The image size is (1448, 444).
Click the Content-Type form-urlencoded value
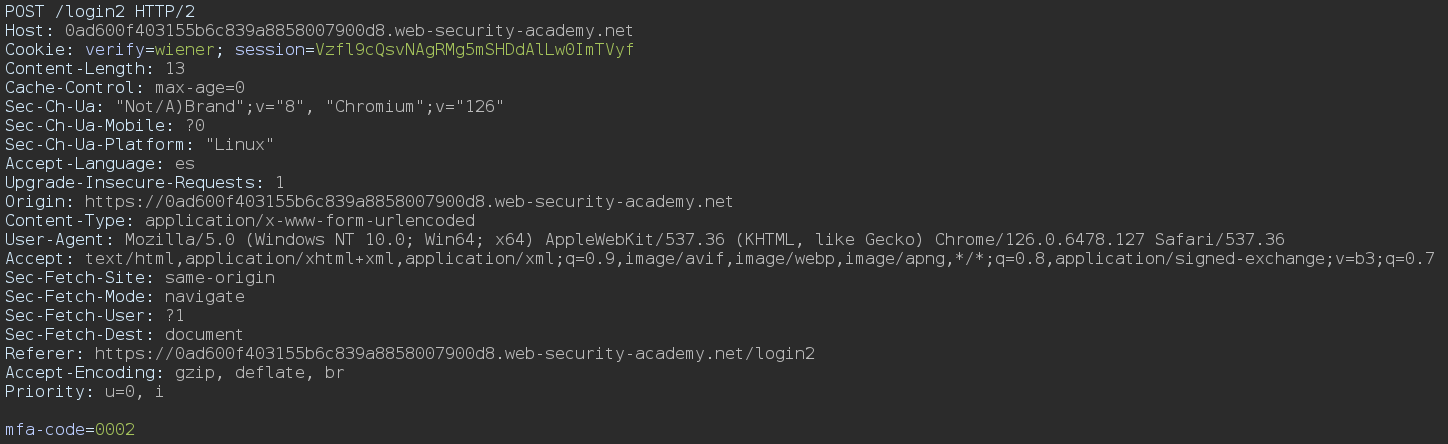309,220
